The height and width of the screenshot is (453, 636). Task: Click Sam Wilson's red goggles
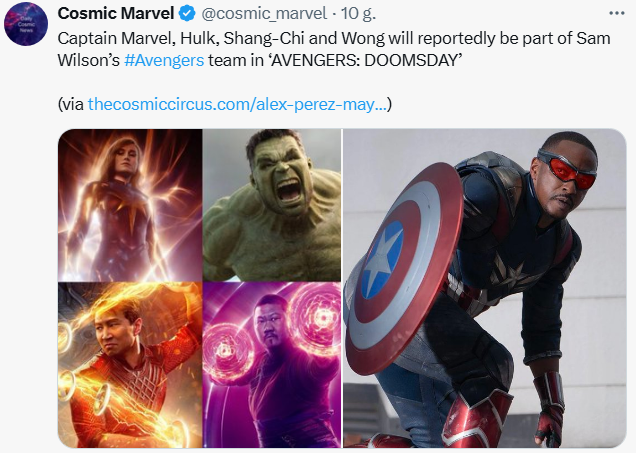coord(568,168)
